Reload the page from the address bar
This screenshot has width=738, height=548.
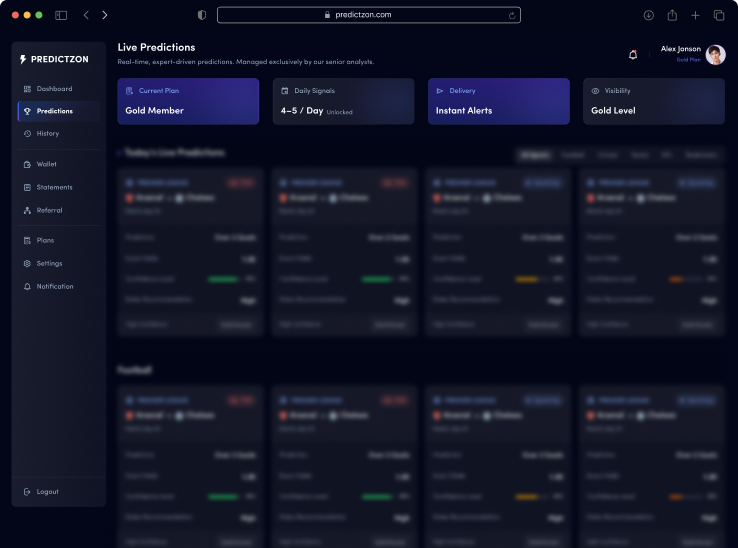pos(512,15)
